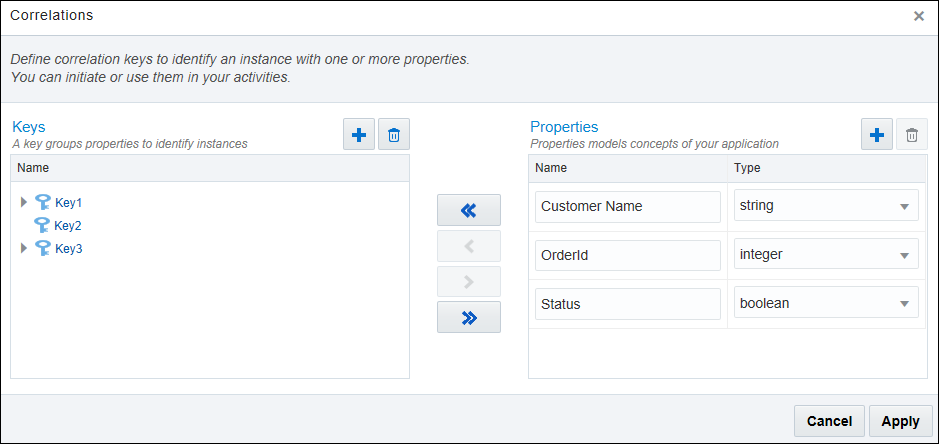Expand the Key1 tree node
The height and width of the screenshot is (444, 939).
point(24,202)
